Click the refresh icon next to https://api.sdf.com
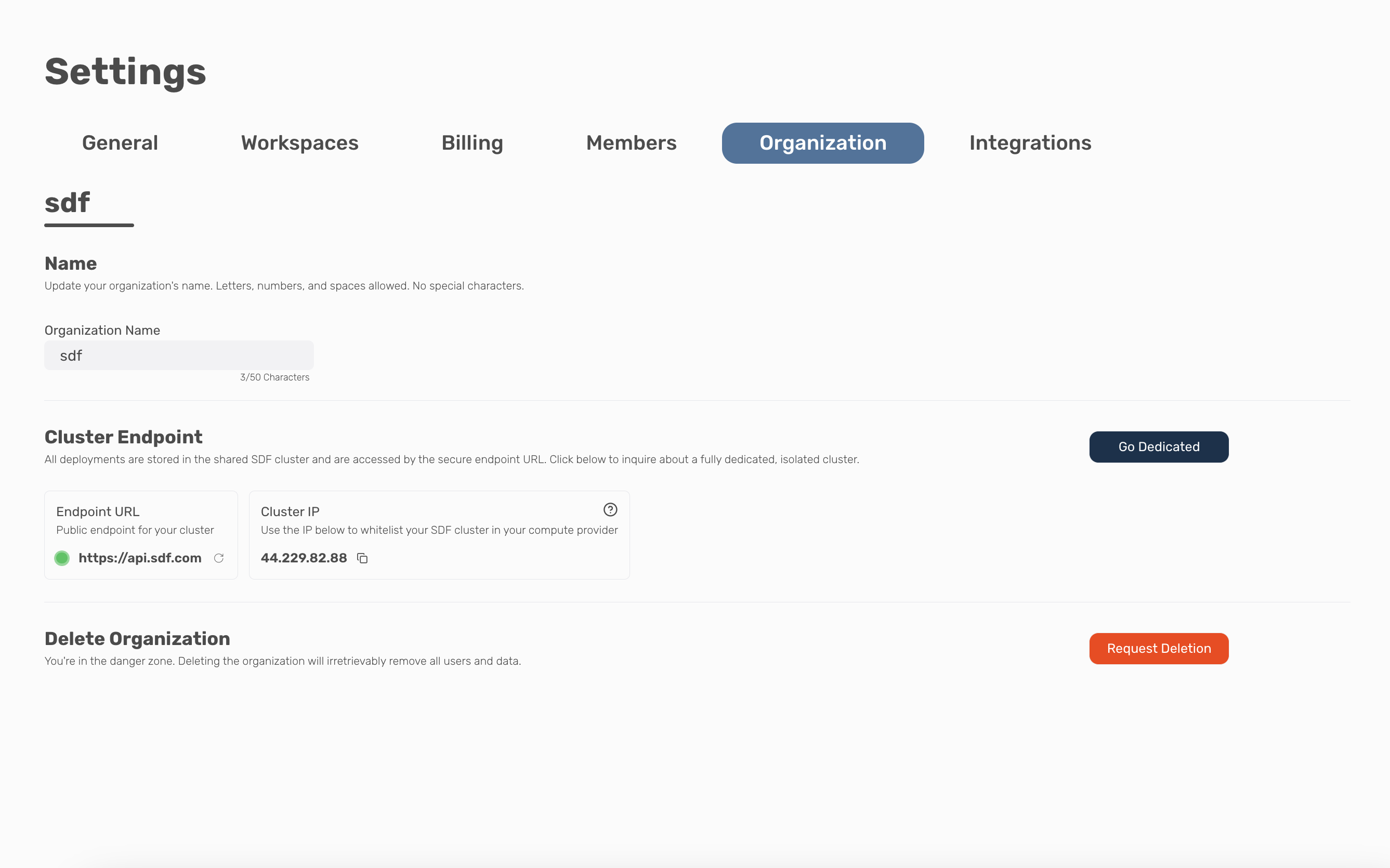The image size is (1390, 868). click(x=219, y=558)
